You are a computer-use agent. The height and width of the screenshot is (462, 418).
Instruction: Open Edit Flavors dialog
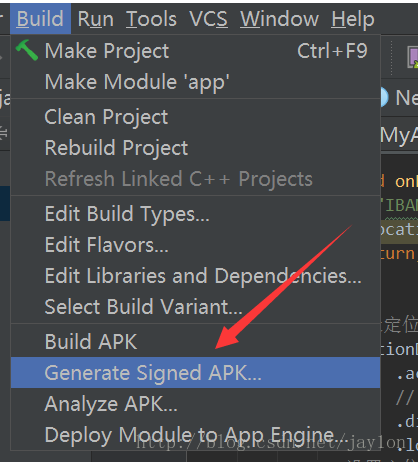coord(195,245)
